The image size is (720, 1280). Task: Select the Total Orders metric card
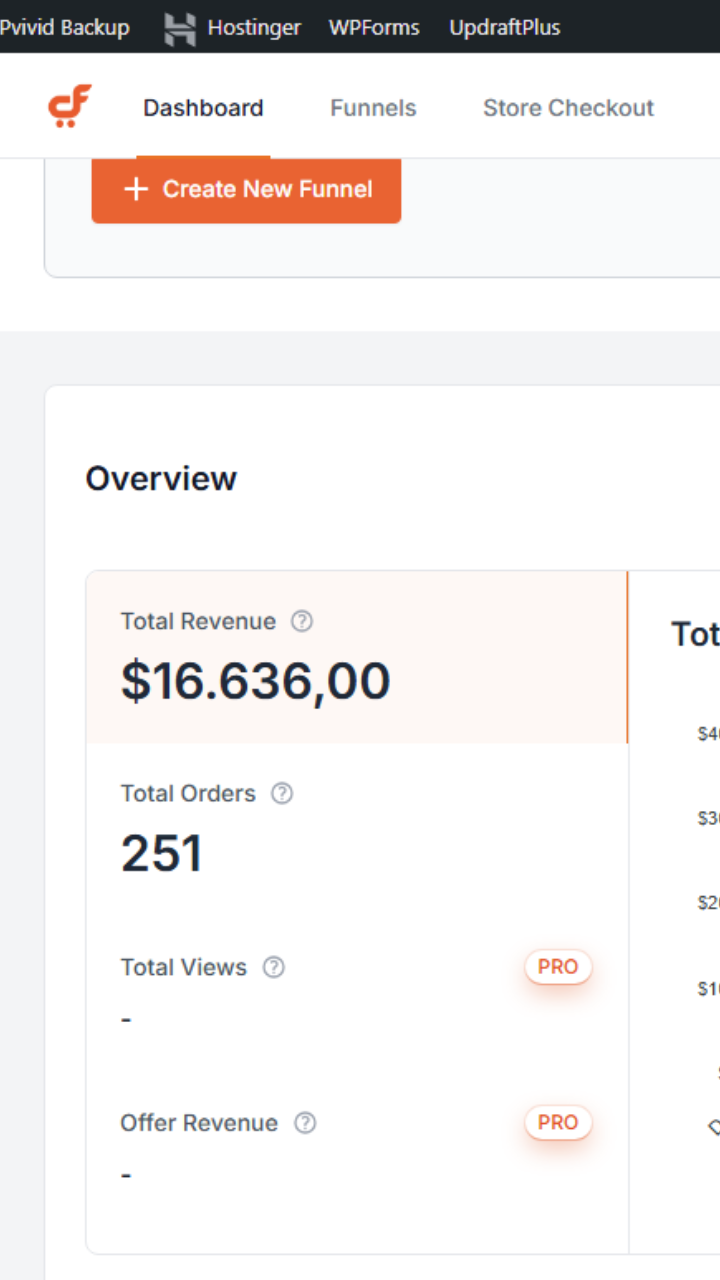tap(356, 828)
